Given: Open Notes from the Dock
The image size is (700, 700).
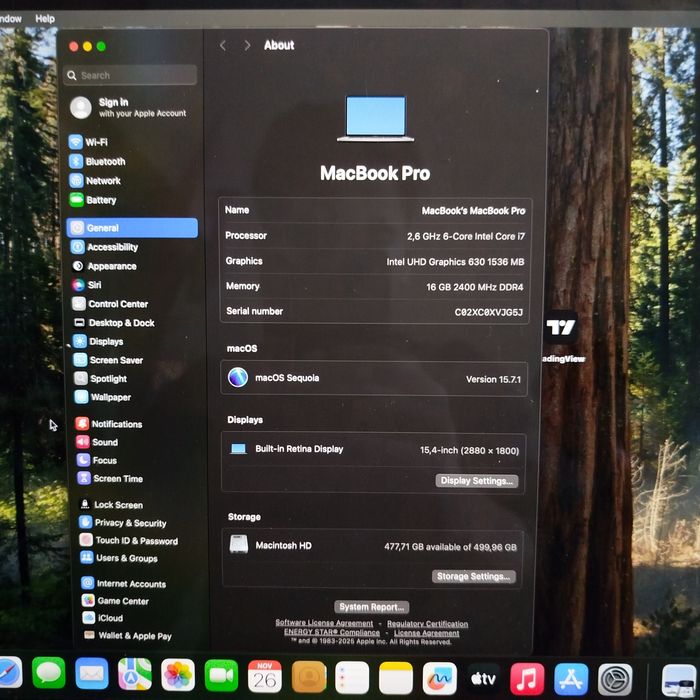Looking at the screenshot, I should [x=396, y=678].
